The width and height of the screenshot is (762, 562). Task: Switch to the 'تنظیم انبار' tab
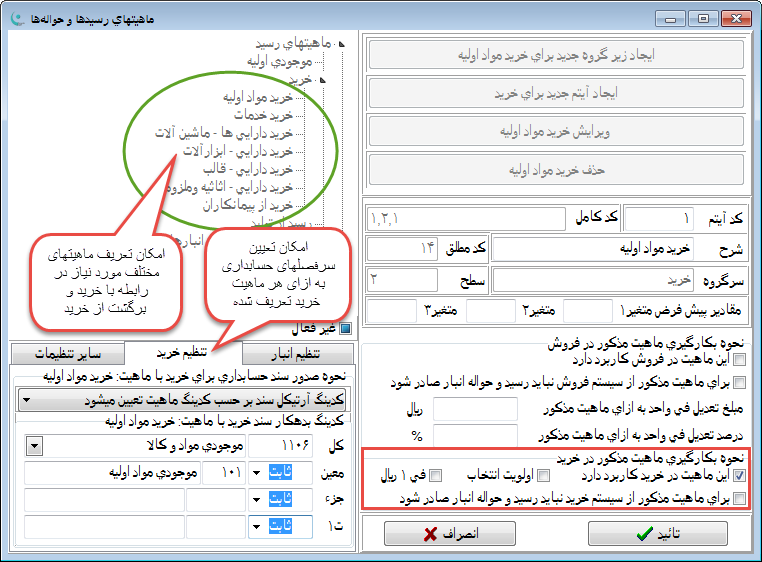click(x=298, y=353)
